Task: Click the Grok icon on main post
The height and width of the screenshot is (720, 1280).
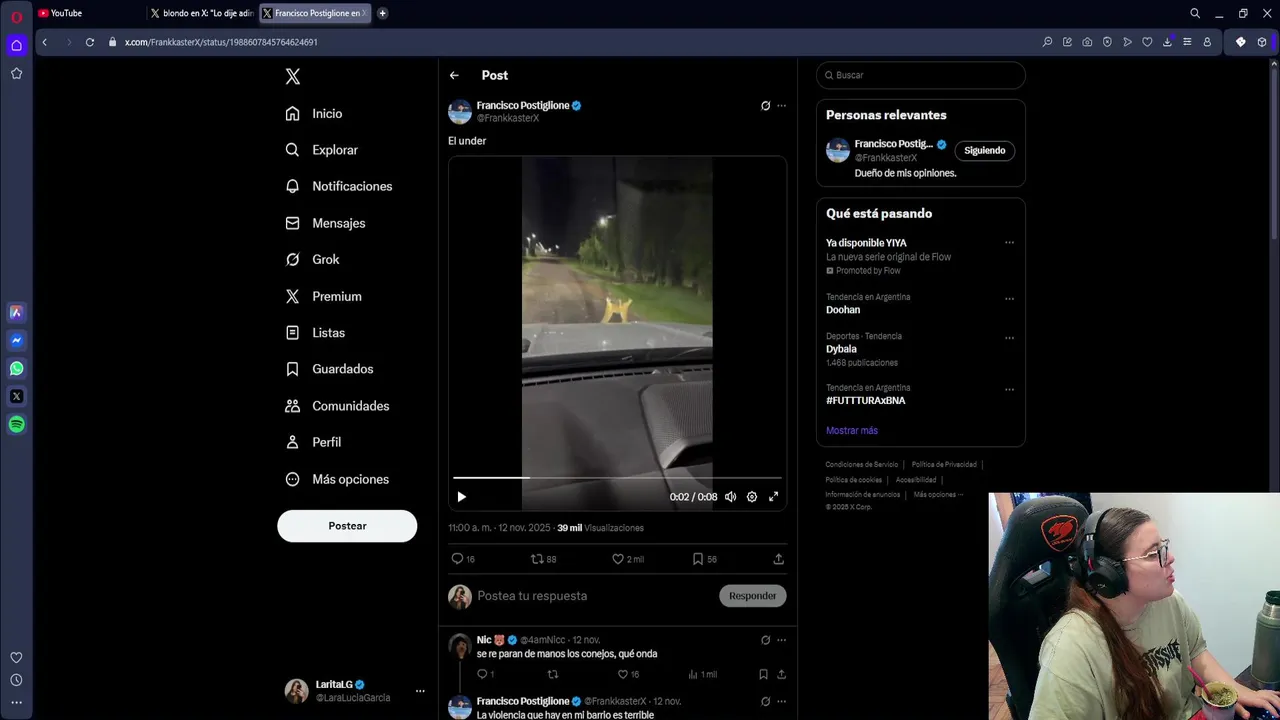Action: [x=765, y=105]
